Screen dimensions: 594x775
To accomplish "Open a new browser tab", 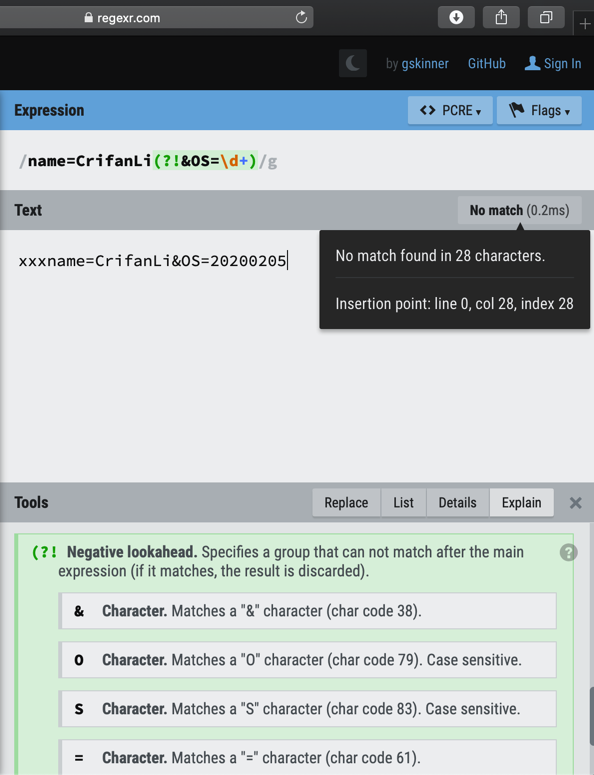I will [584, 23].
